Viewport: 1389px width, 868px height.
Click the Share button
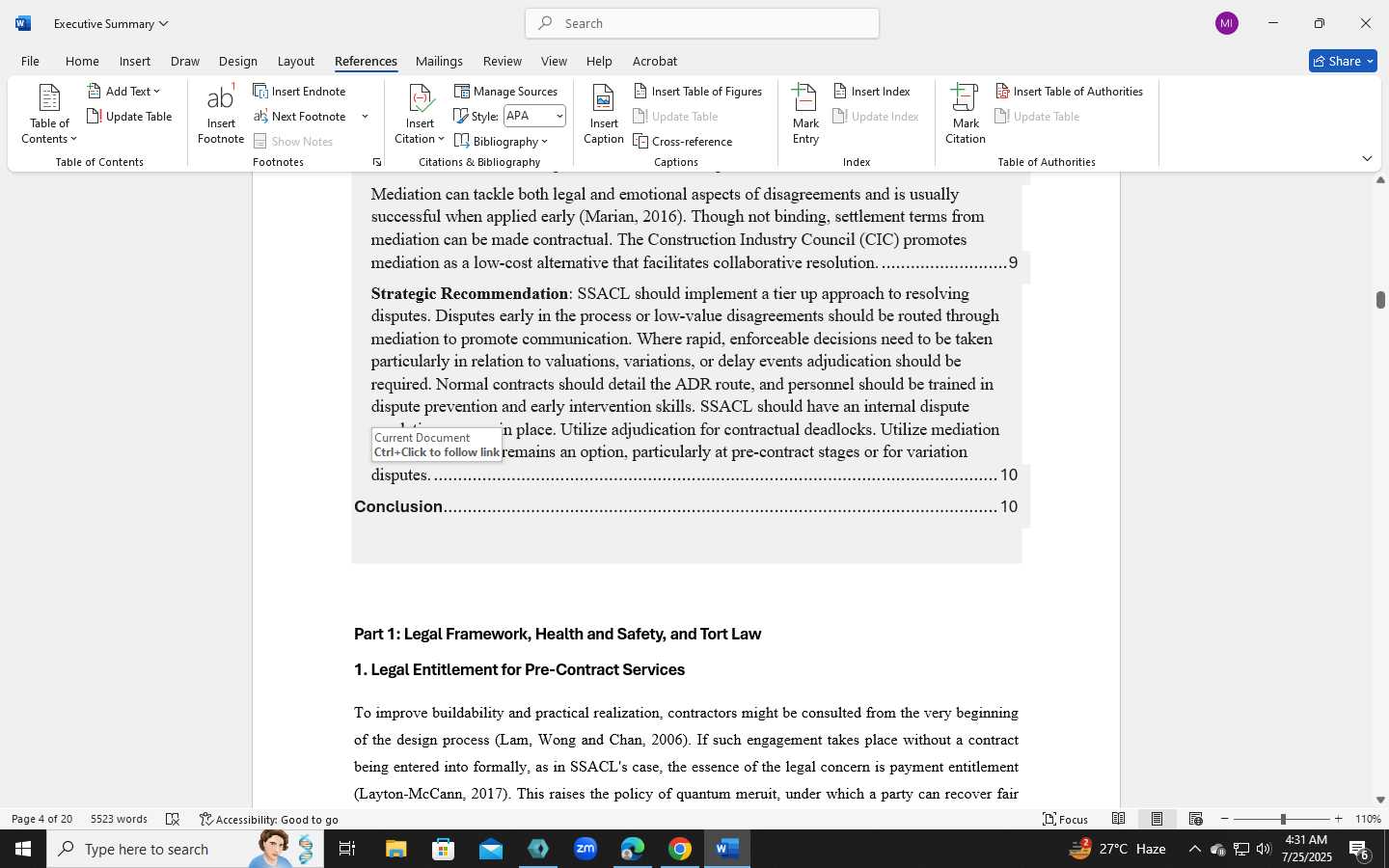click(x=1343, y=61)
